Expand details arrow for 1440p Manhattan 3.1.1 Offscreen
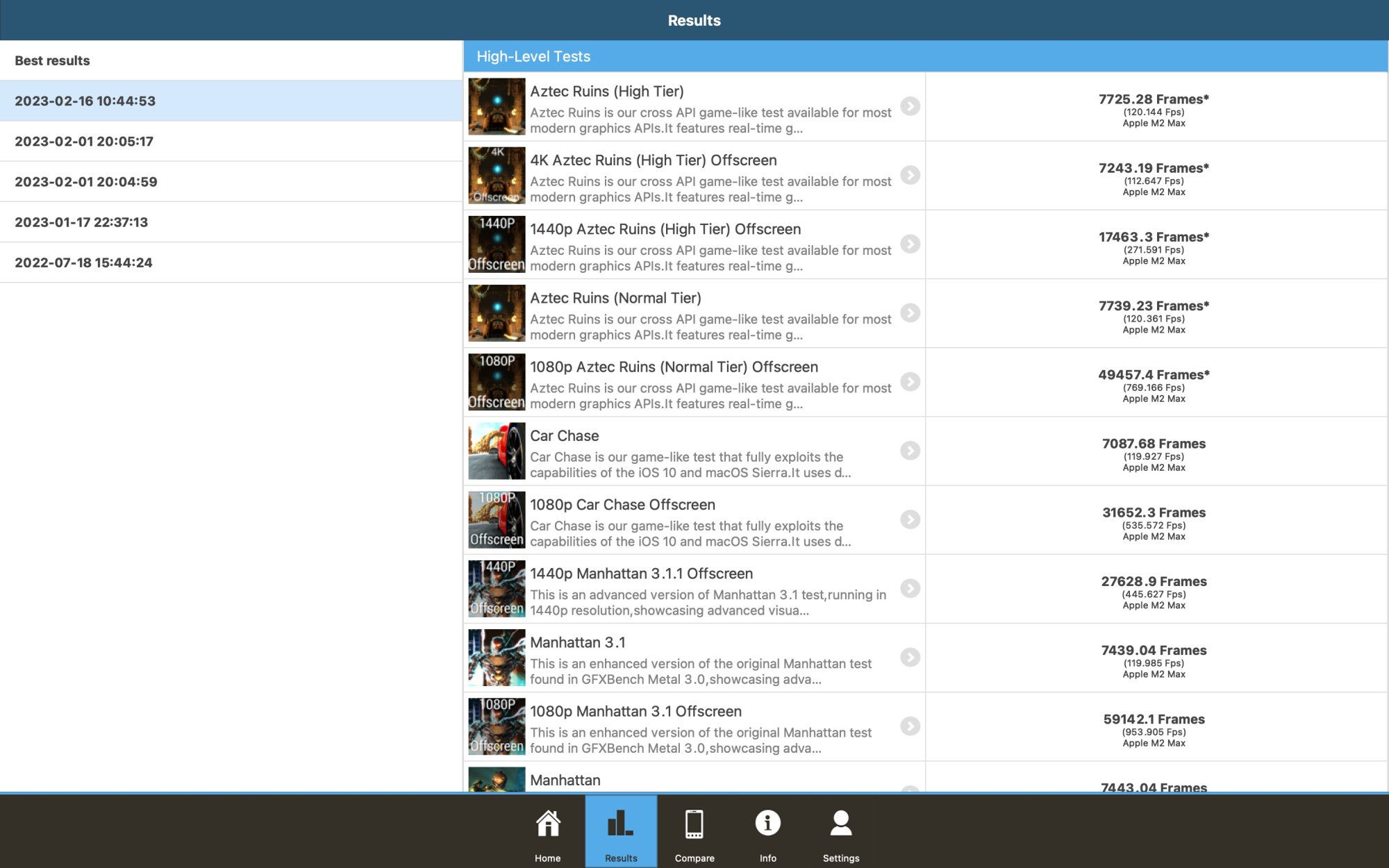This screenshot has height=868, width=1389. click(910, 588)
